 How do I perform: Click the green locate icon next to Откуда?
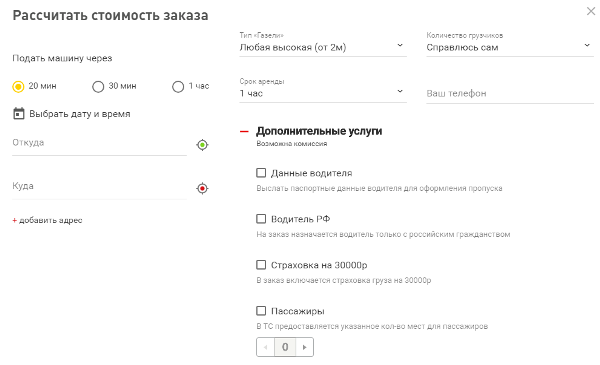[202, 145]
